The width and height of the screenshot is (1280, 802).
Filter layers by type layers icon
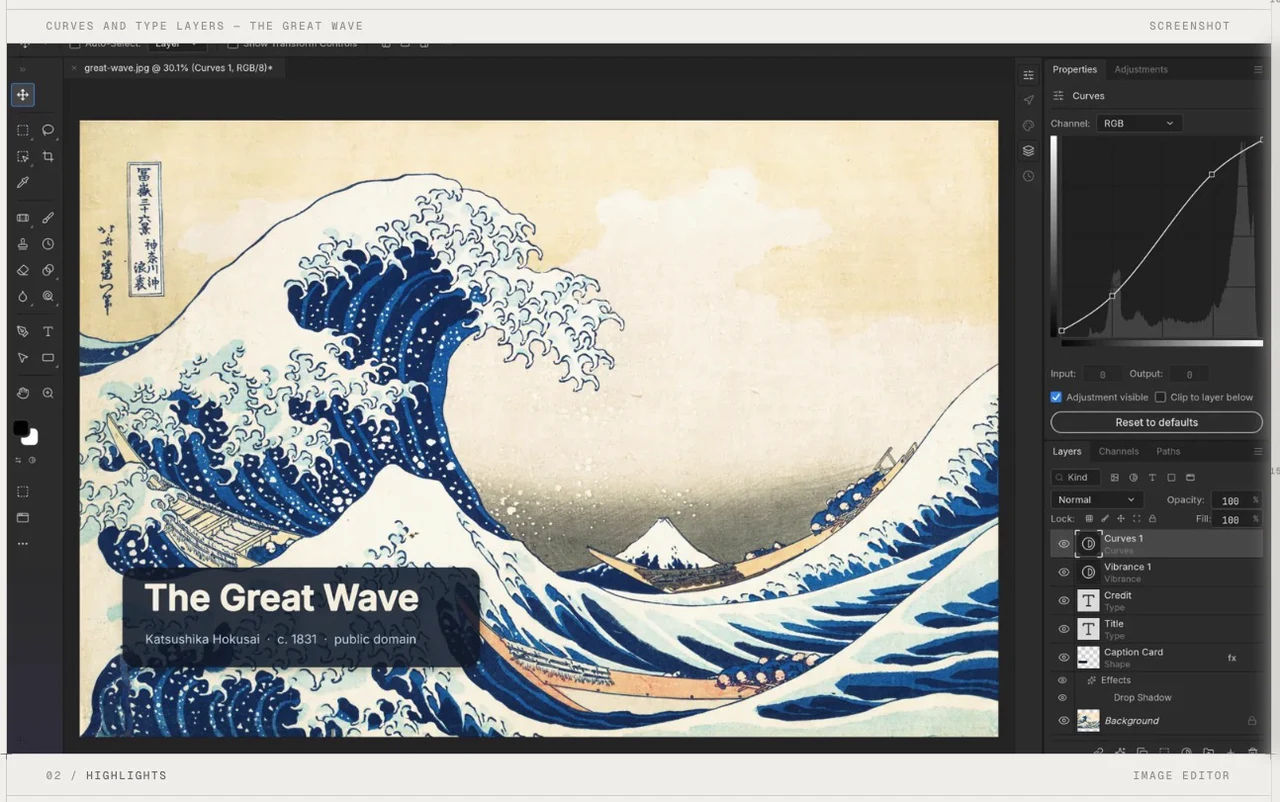click(x=1152, y=478)
